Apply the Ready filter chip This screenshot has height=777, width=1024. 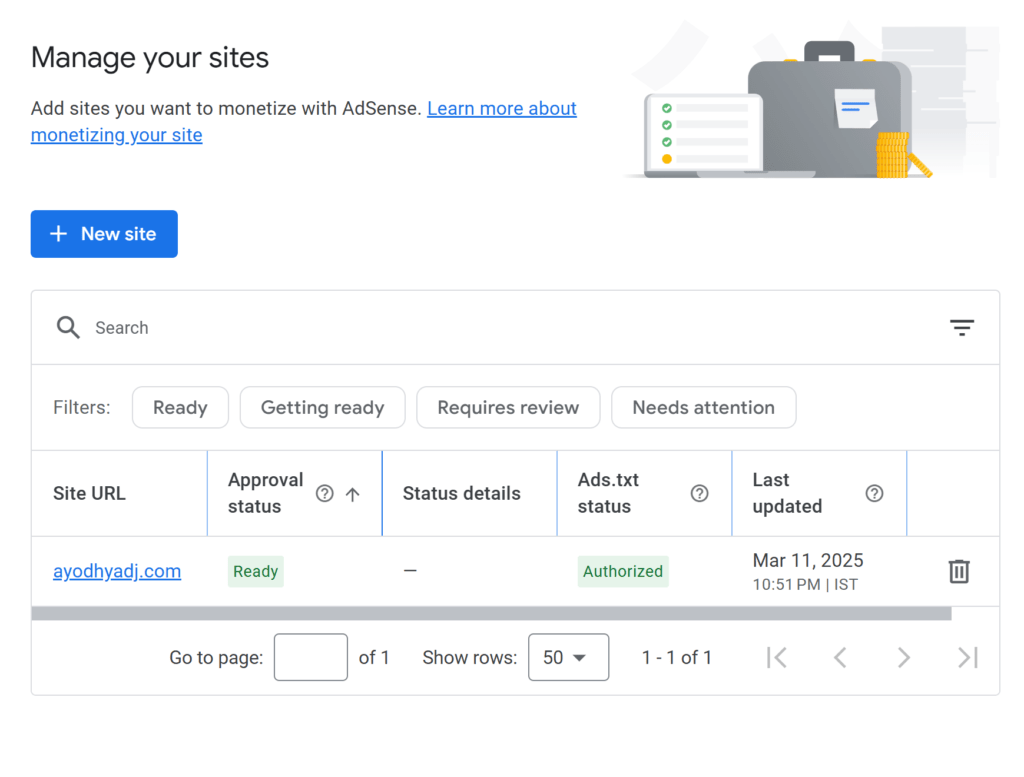click(180, 407)
